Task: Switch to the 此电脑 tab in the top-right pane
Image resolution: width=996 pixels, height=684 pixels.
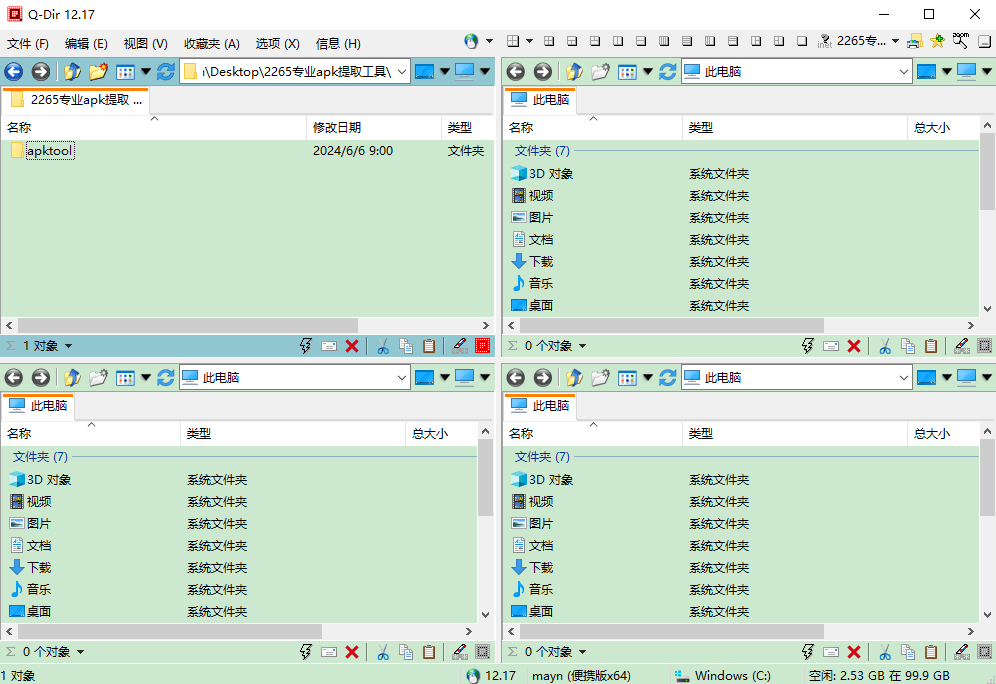Action: (541, 100)
